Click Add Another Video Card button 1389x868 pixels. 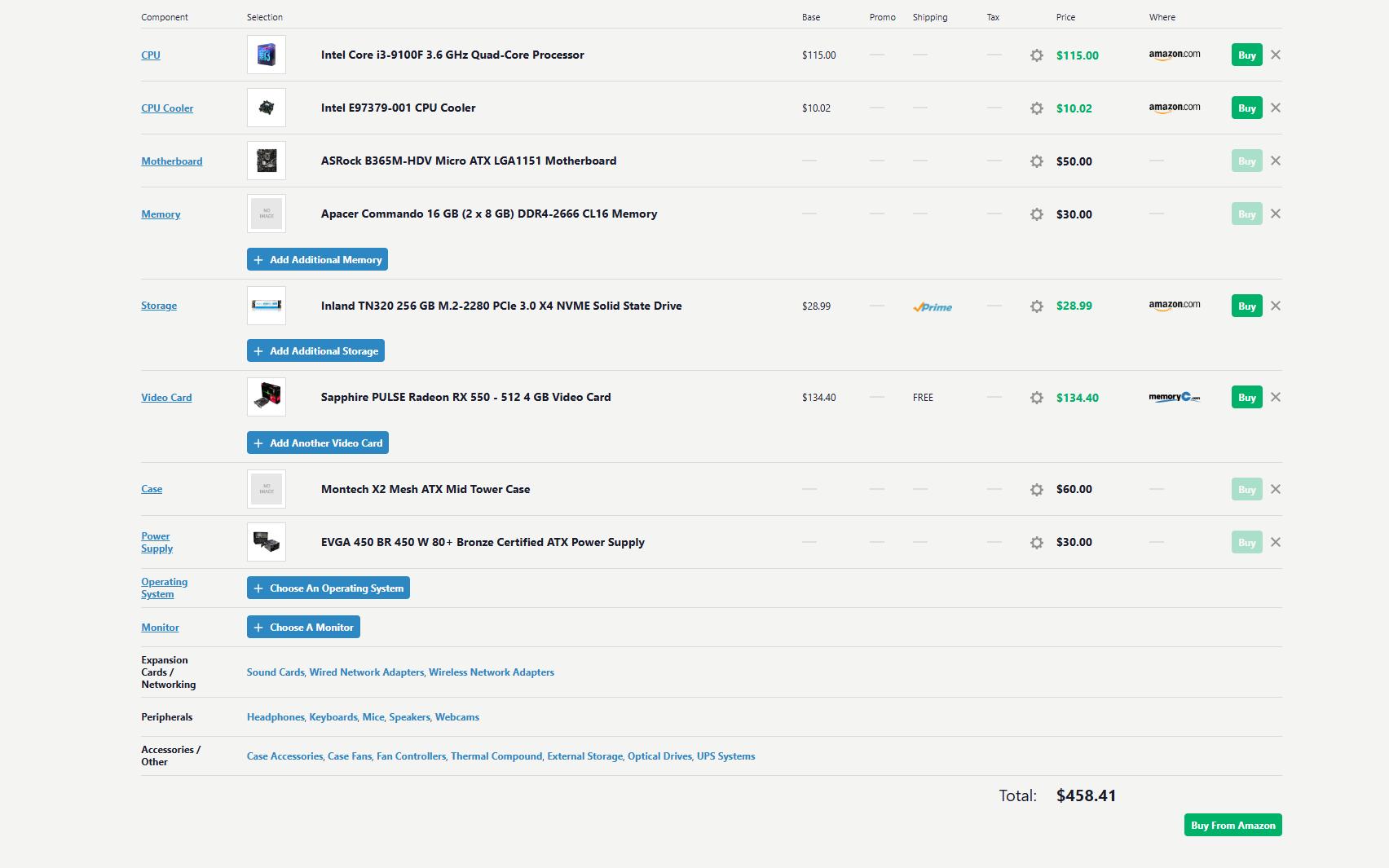(318, 443)
